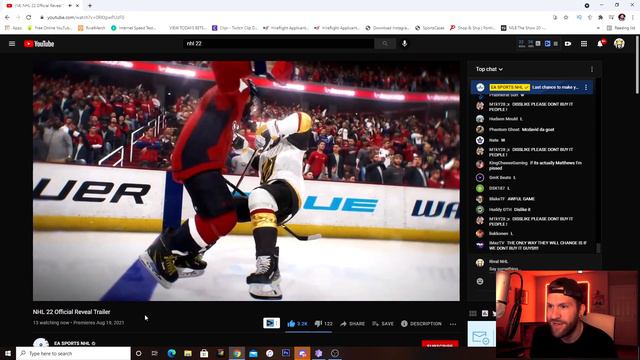Screen dimensions: 640x360
Task: Open Photoshop from the taskbar
Action: point(286,353)
